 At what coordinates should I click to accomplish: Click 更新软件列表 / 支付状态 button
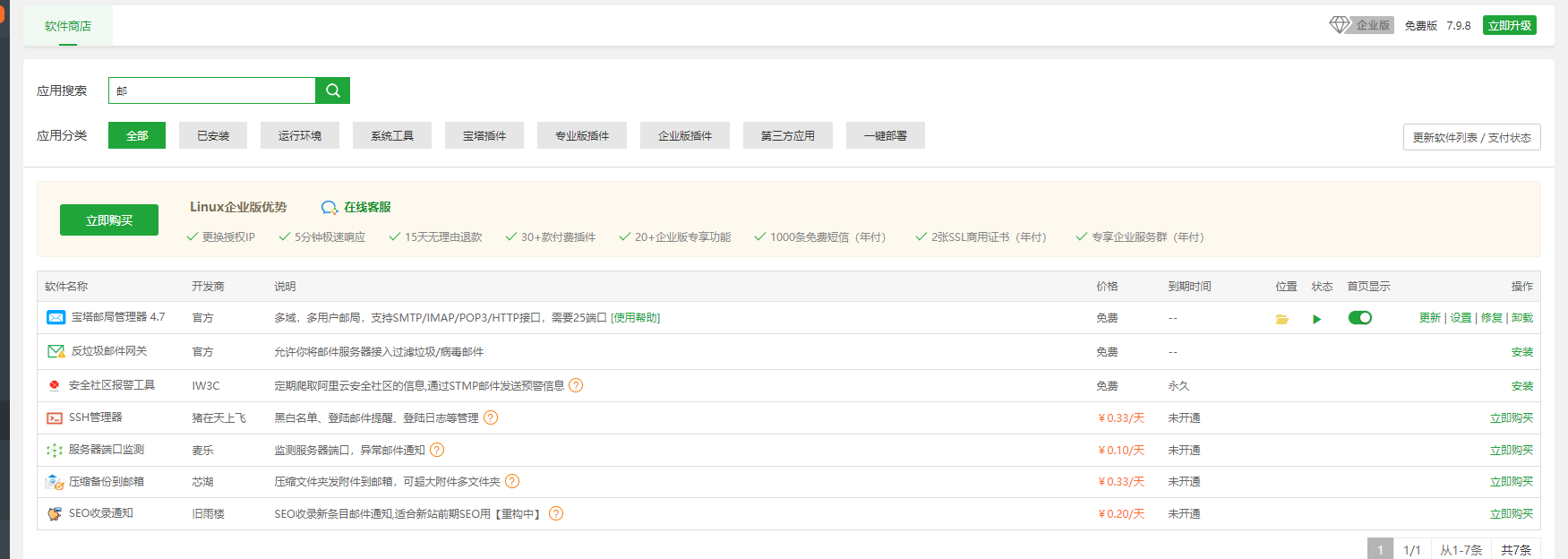[x=1472, y=137]
